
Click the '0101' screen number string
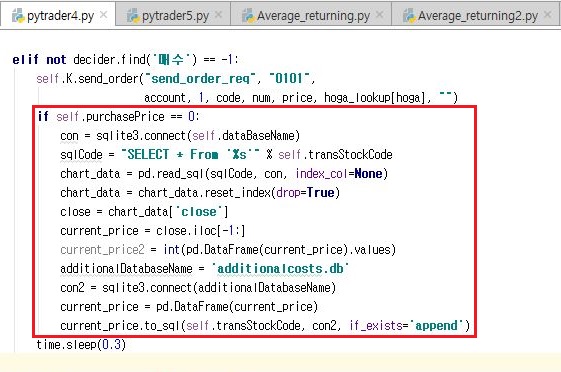289,78
